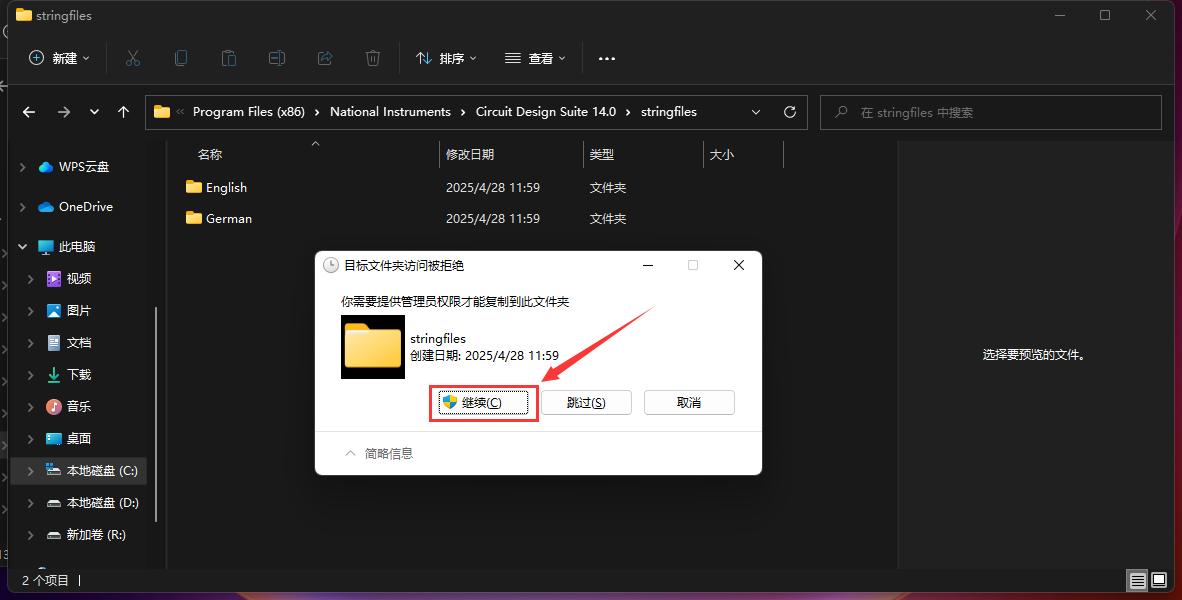The height and width of the screenshot is (600, 1182).
Task: Click the Cut scissors icon in toolbar
Action: coord(133,58)
